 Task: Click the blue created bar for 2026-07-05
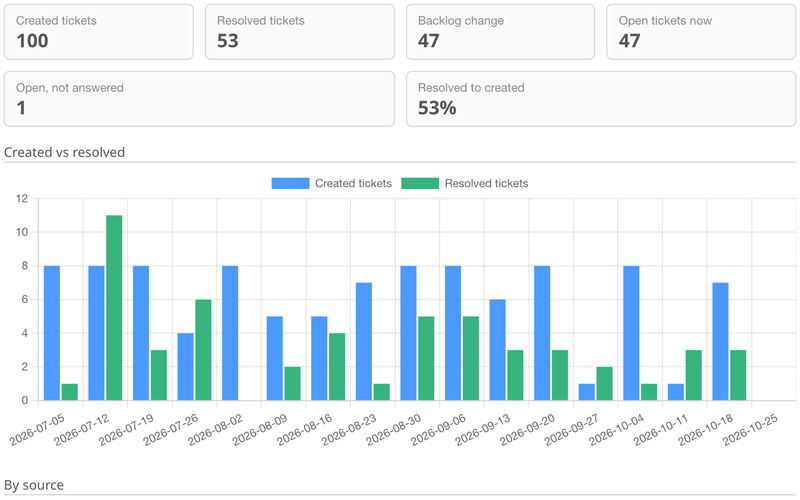pos(52,333)
